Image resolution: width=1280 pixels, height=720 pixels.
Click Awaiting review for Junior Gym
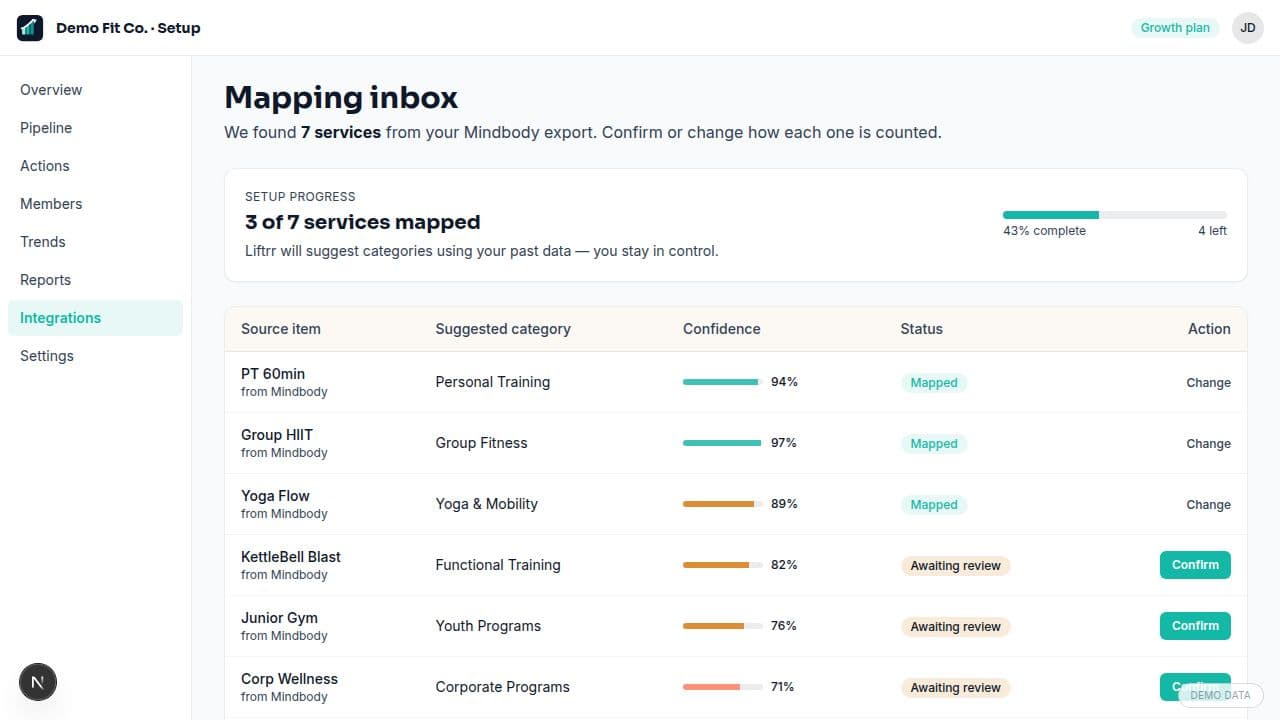click(x=956, y=627)
